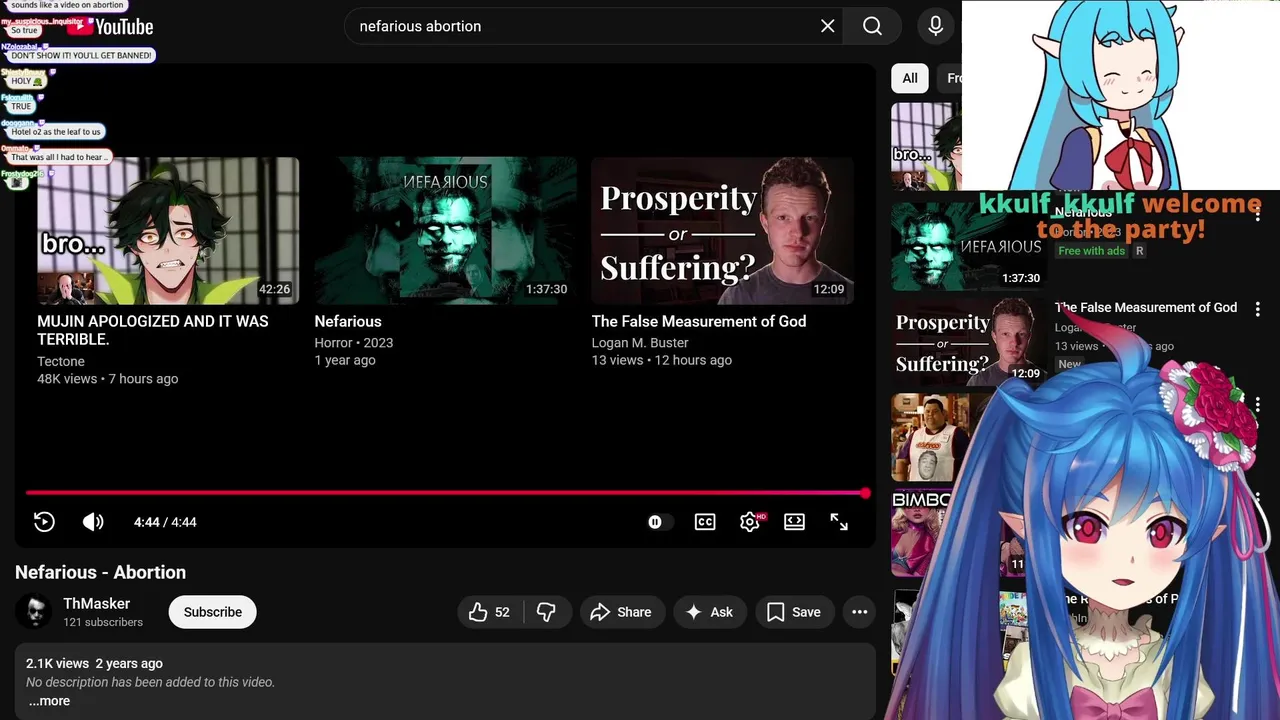Click the '4:44 / 4:44' time display
The height and width of the screenshot is (720, 1280).
click(x=165, y=522)
